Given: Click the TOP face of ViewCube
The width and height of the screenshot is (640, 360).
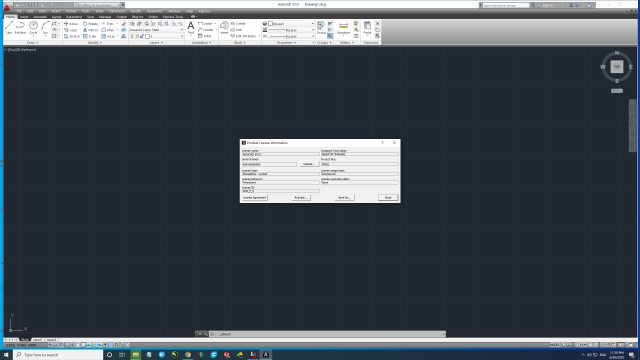Looking at the screenshot, I should (617, 67).
